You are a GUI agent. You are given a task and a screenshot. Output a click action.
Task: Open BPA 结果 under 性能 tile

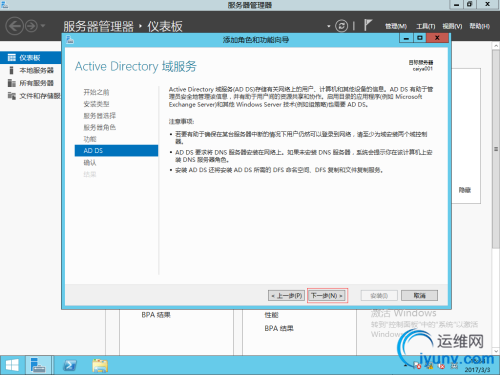pos(279,328)
